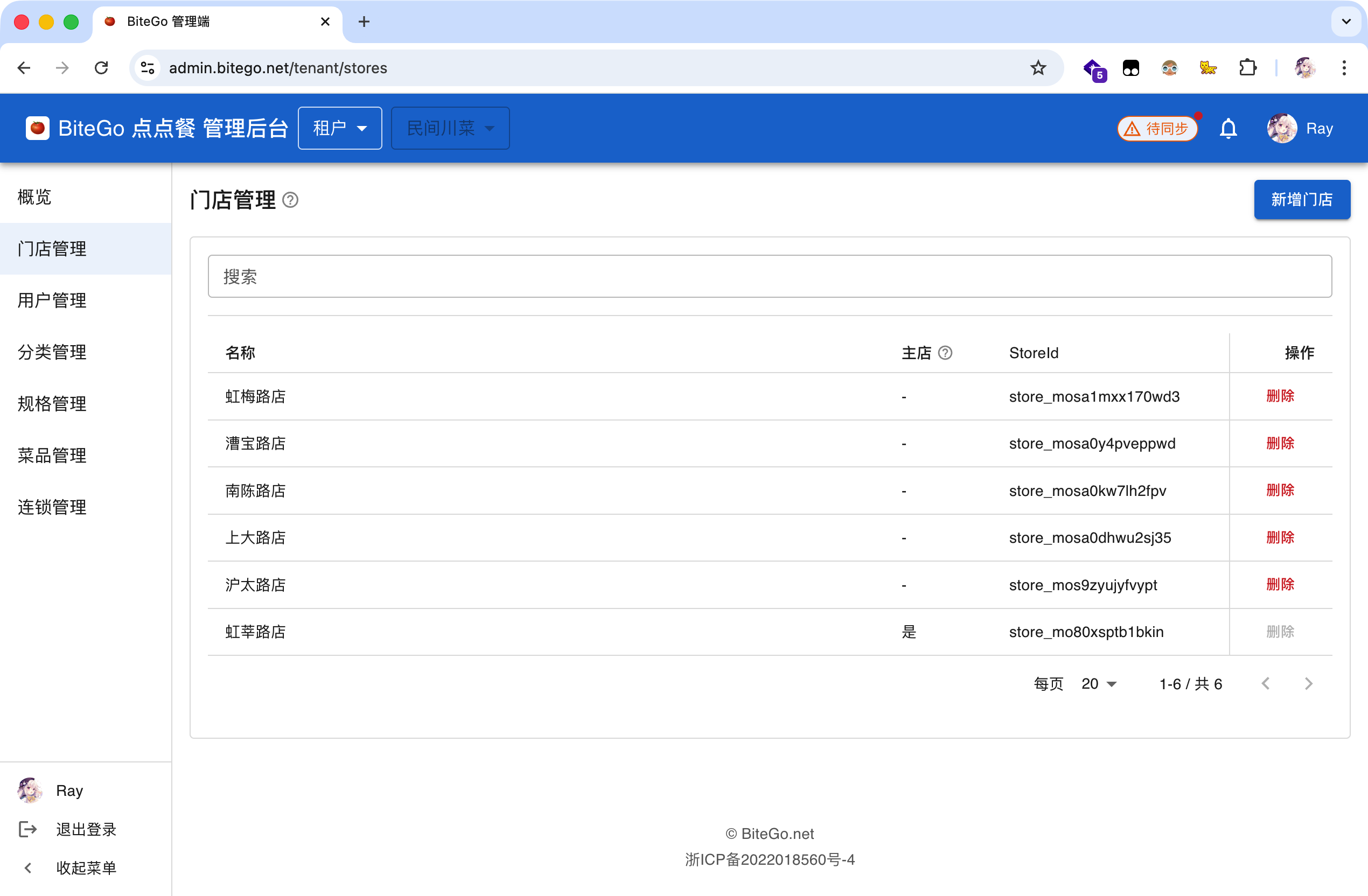Click the 新增门店 button
The image size is (1368, 896).
point(1301,199)
